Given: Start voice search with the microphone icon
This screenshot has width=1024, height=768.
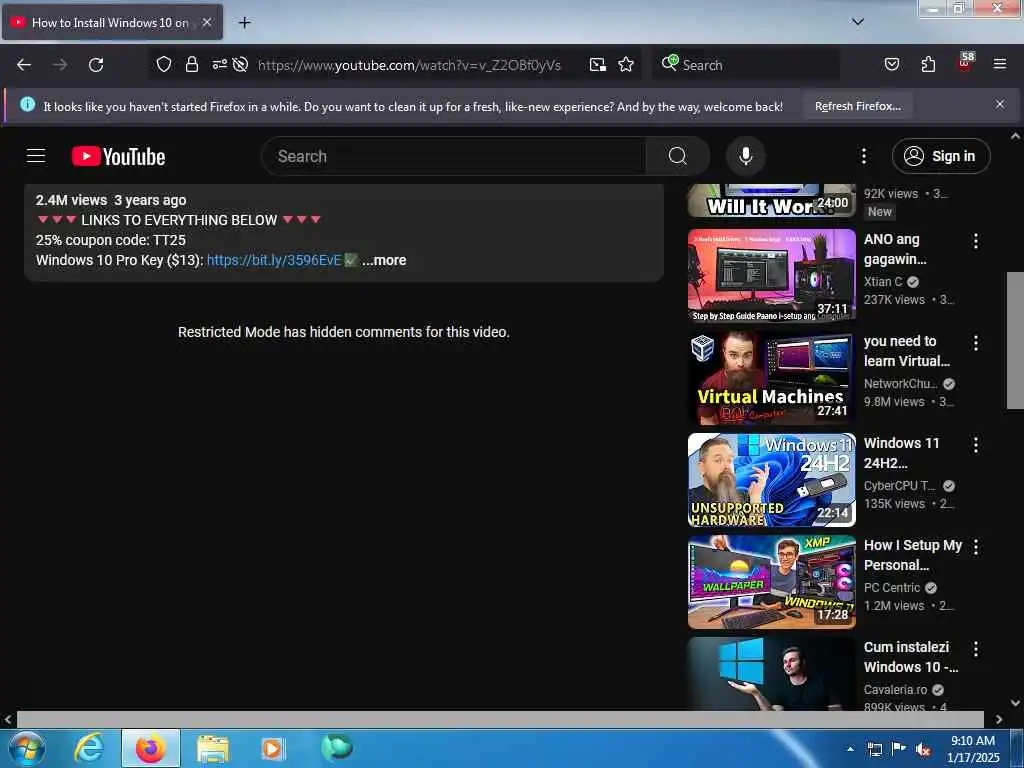Looking at the screenshot, I should coord(745,156).
